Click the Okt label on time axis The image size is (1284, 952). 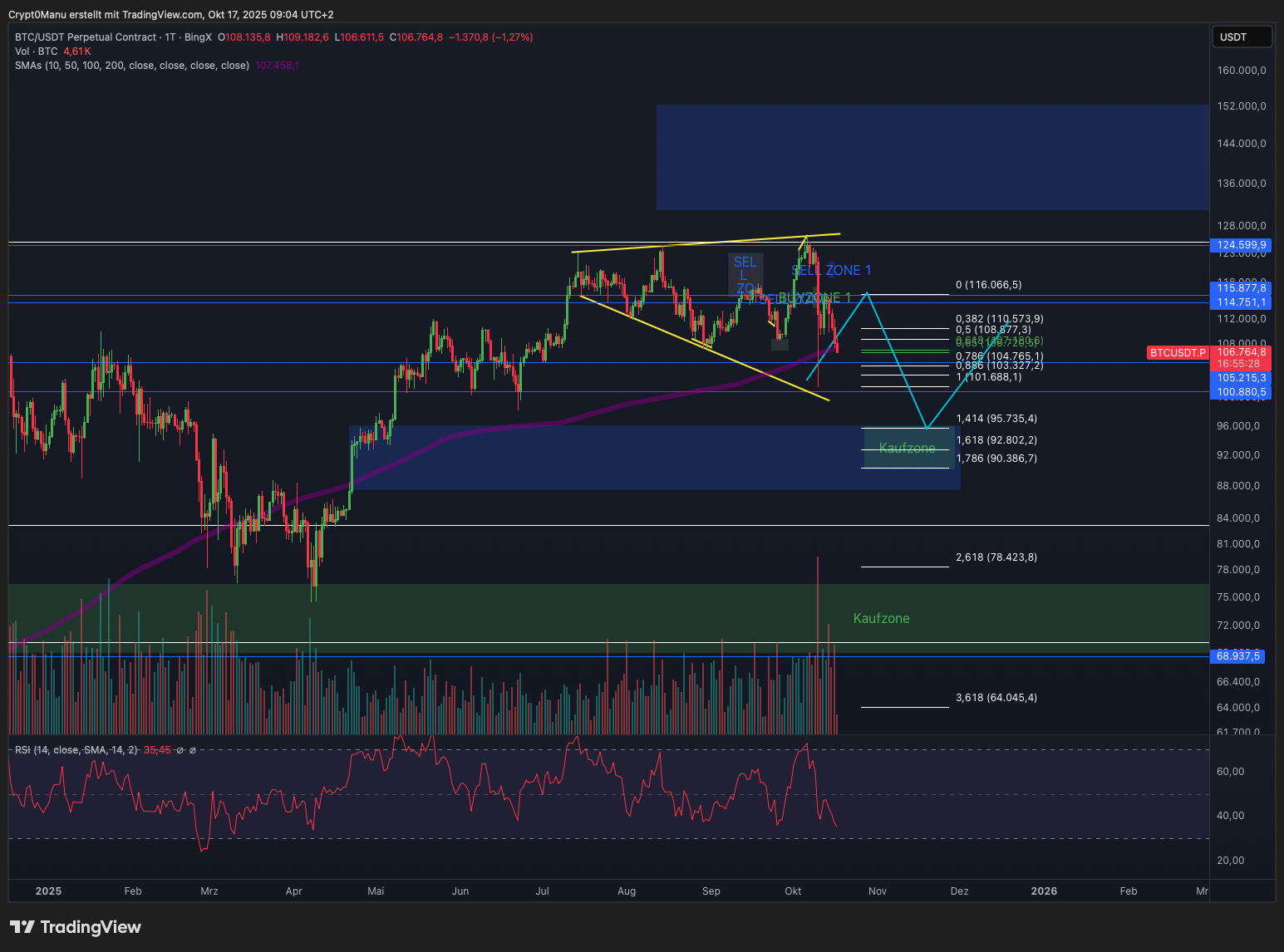pyautogui.click(x=793, y=891)
